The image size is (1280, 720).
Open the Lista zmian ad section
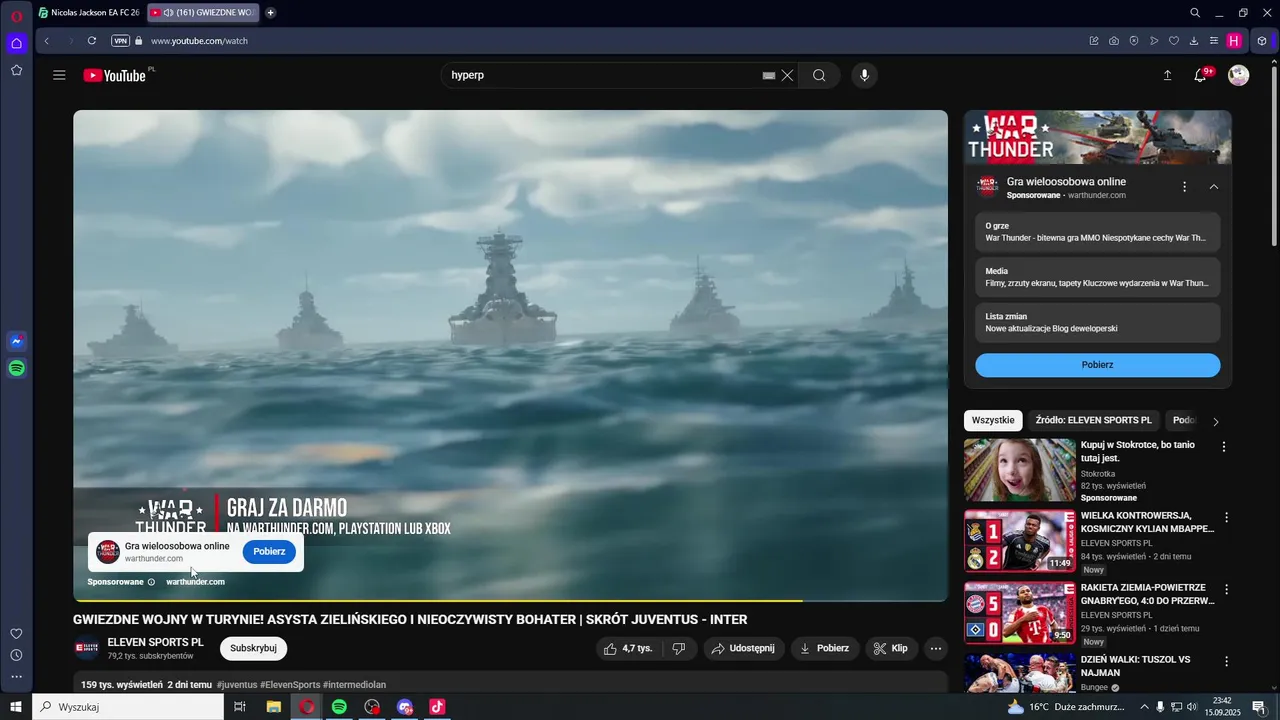1098,322
